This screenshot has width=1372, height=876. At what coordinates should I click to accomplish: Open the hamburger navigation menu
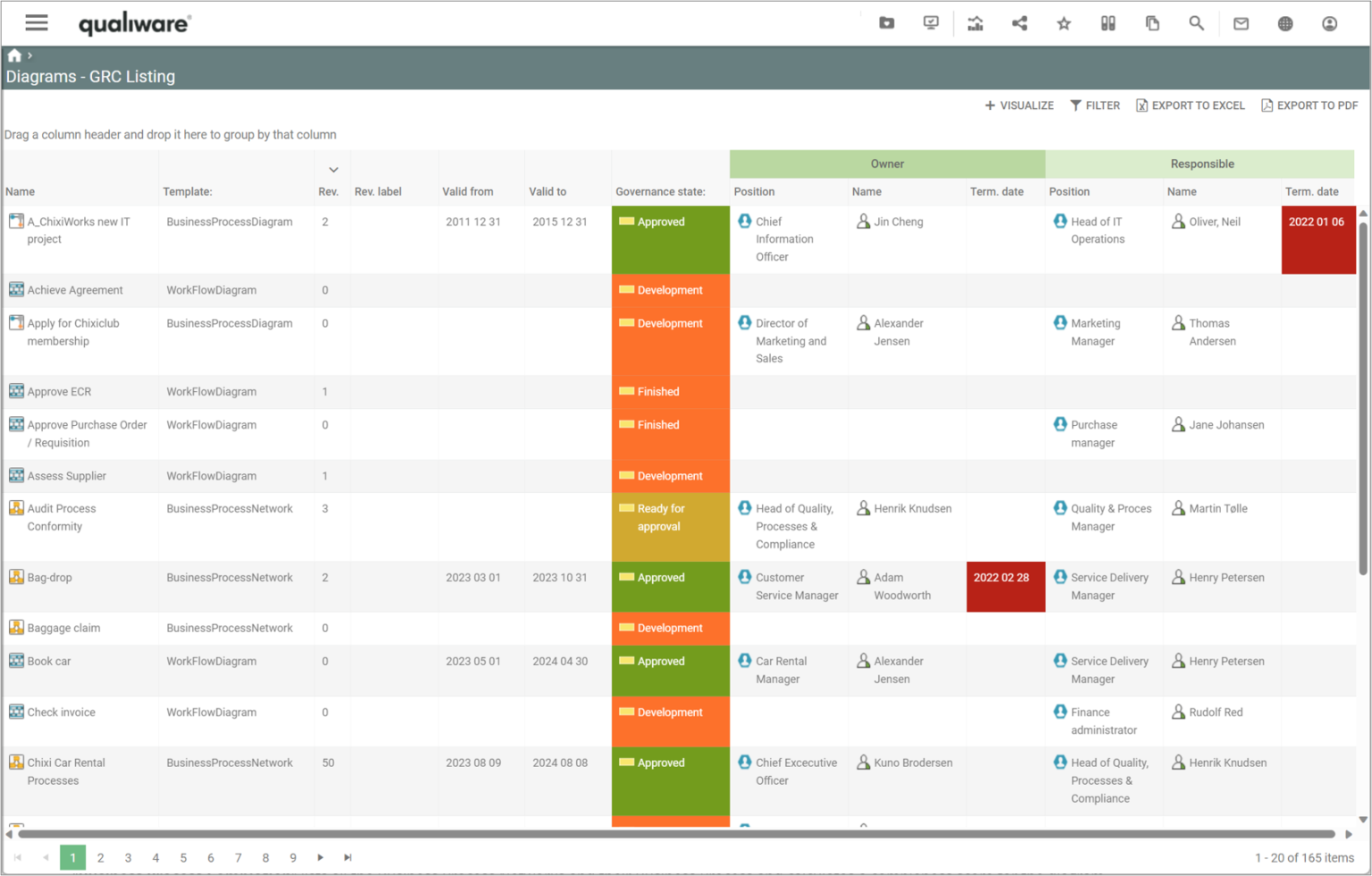pos(36,22)
